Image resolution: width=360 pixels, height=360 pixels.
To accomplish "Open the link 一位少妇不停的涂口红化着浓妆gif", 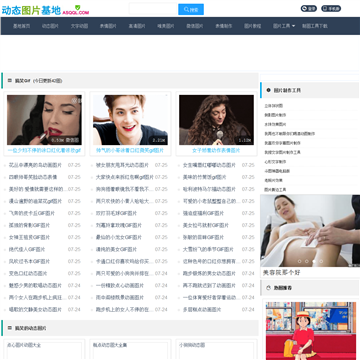I will click(44, 151).
